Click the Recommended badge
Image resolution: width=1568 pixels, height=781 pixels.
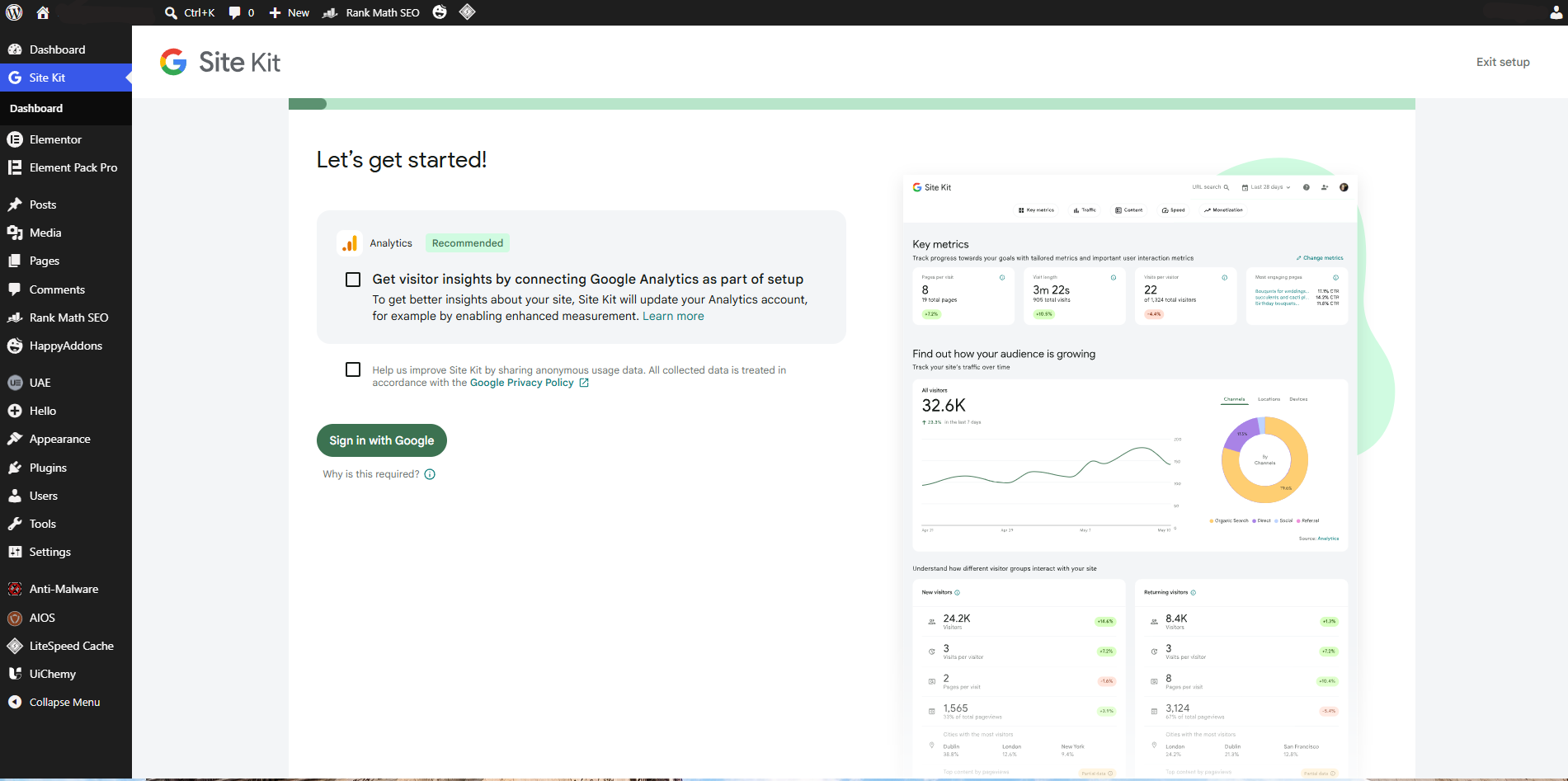pos(468,242)
